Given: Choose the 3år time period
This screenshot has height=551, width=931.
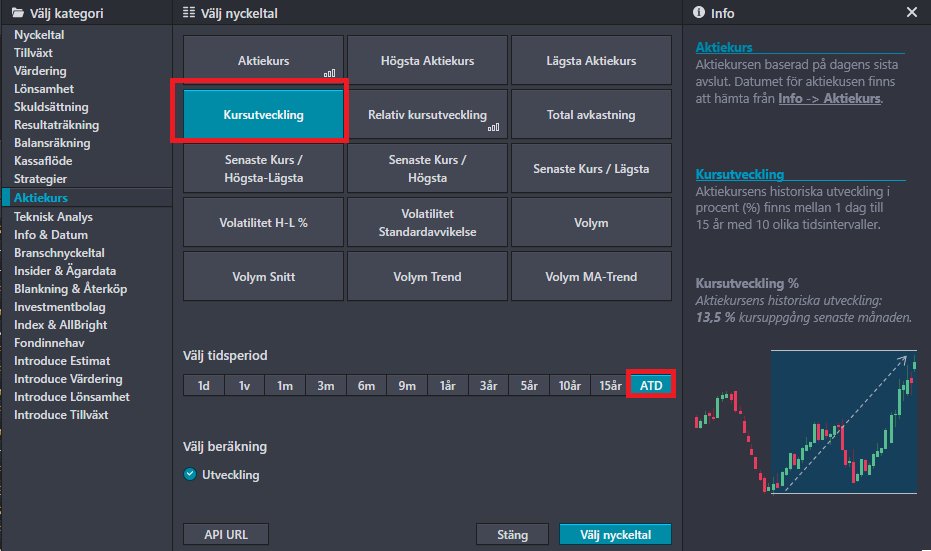Looking at the screenshot, I should tap(488, 385).
